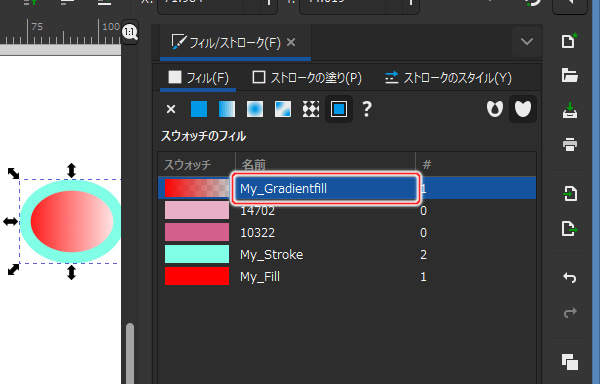Click bottom-center vertical resize handle

[x=71, y=272]
